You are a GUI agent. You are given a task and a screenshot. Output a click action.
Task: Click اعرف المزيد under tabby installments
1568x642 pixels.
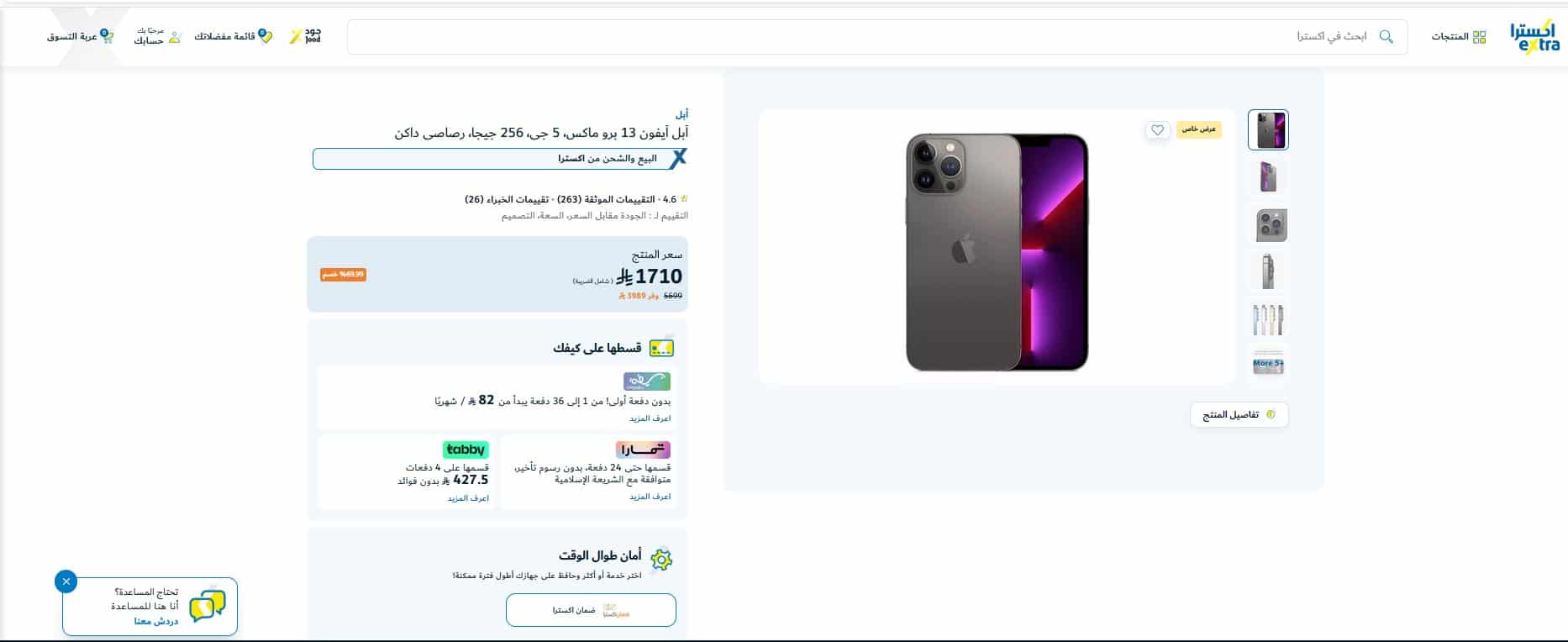(468, 498)
